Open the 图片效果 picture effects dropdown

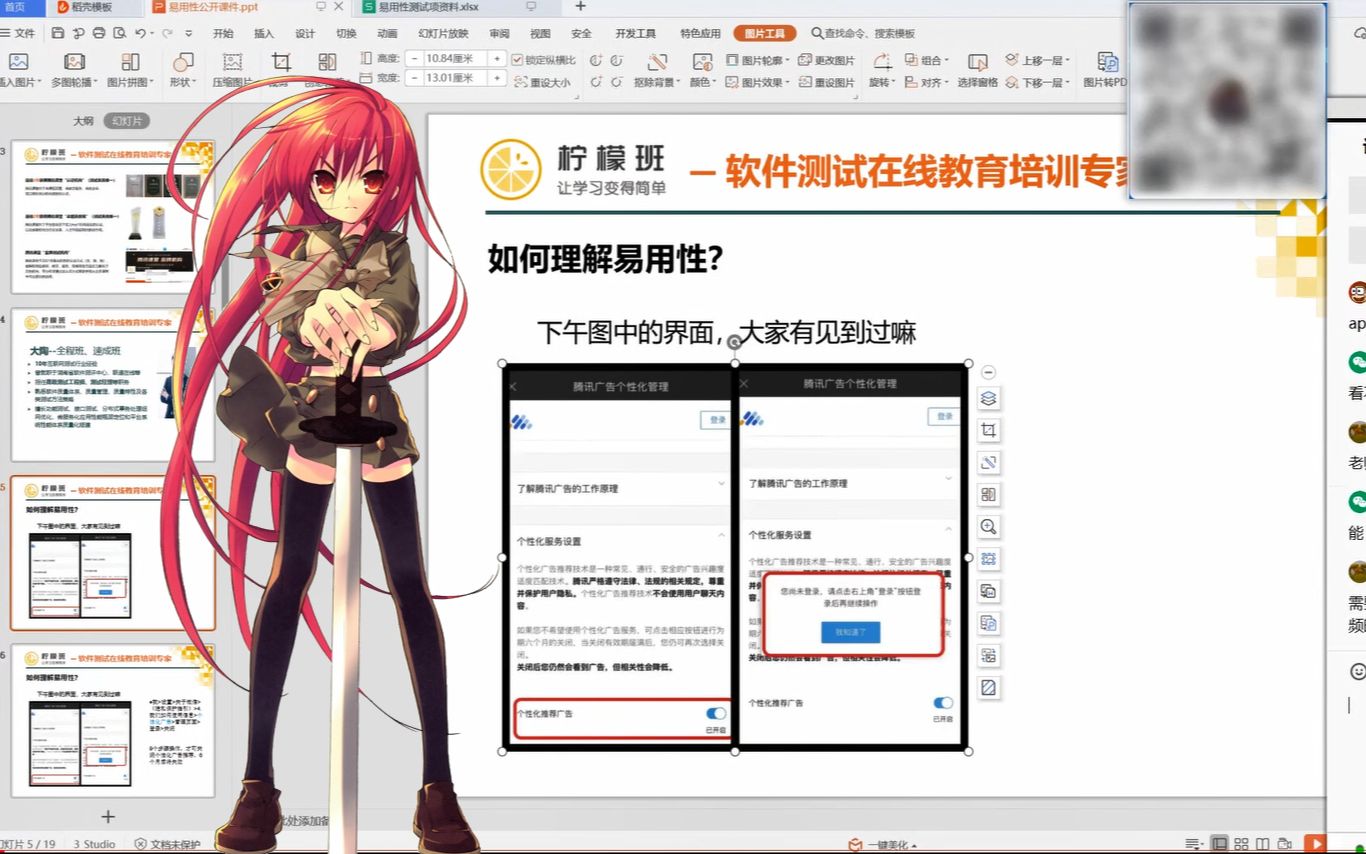coord(757,82)
